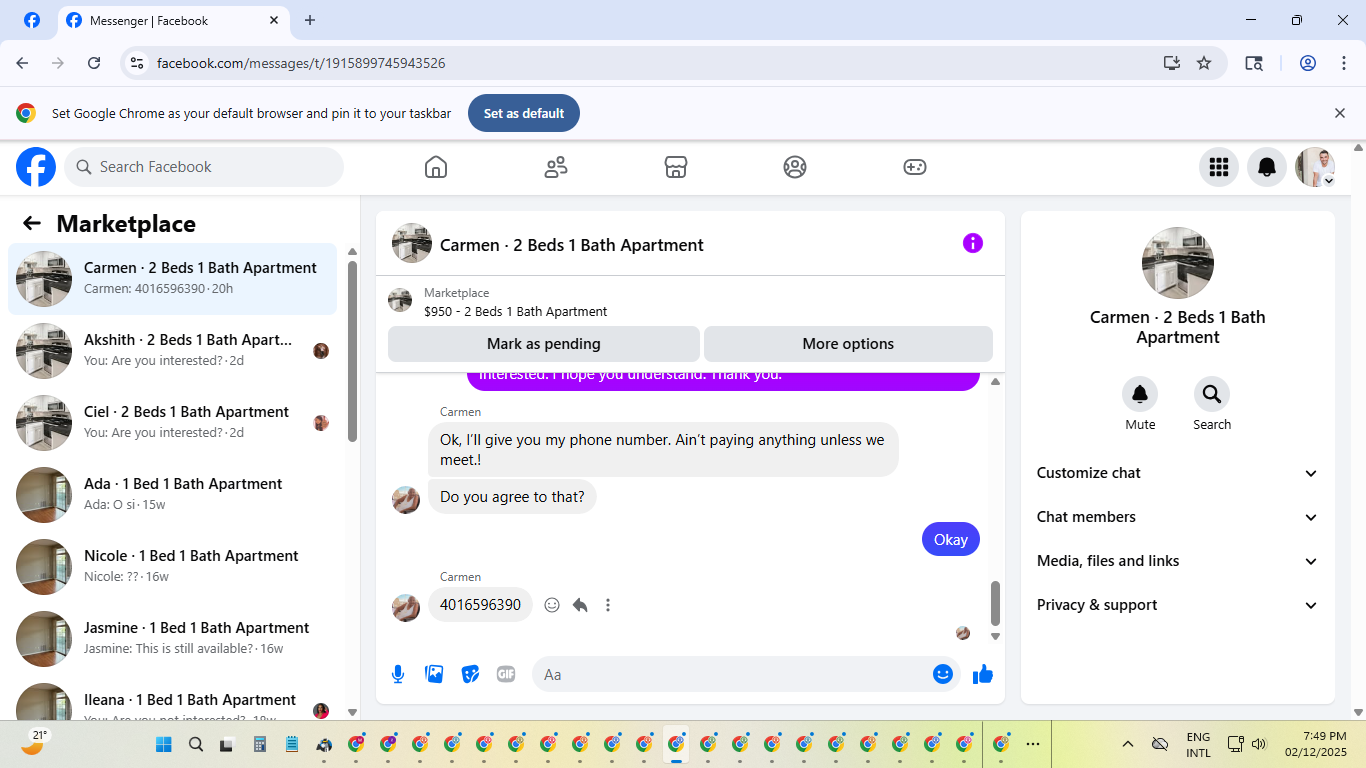The image size is (1366, 768).
Task: Open the $950 - 2 Beds 1 Bath listing link
Action: tap(515, 311)
